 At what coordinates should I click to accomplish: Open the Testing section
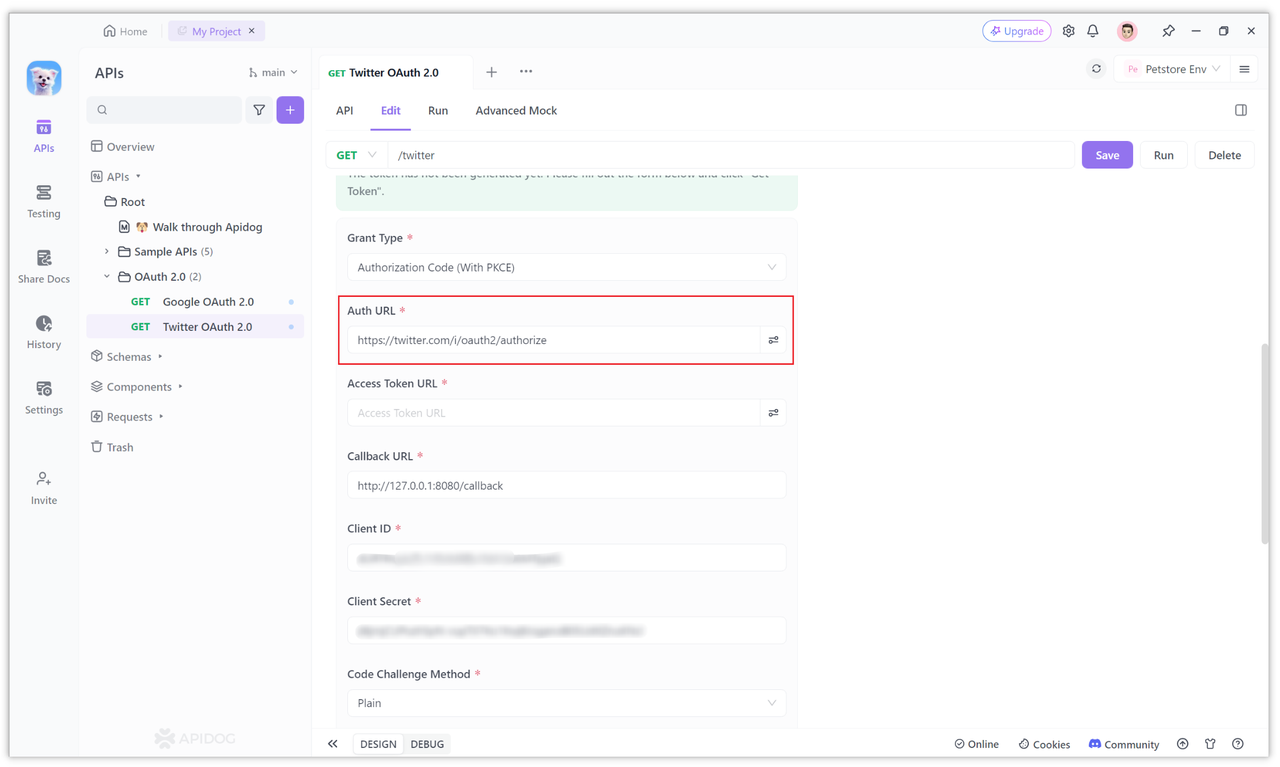(x=44, y=201)
